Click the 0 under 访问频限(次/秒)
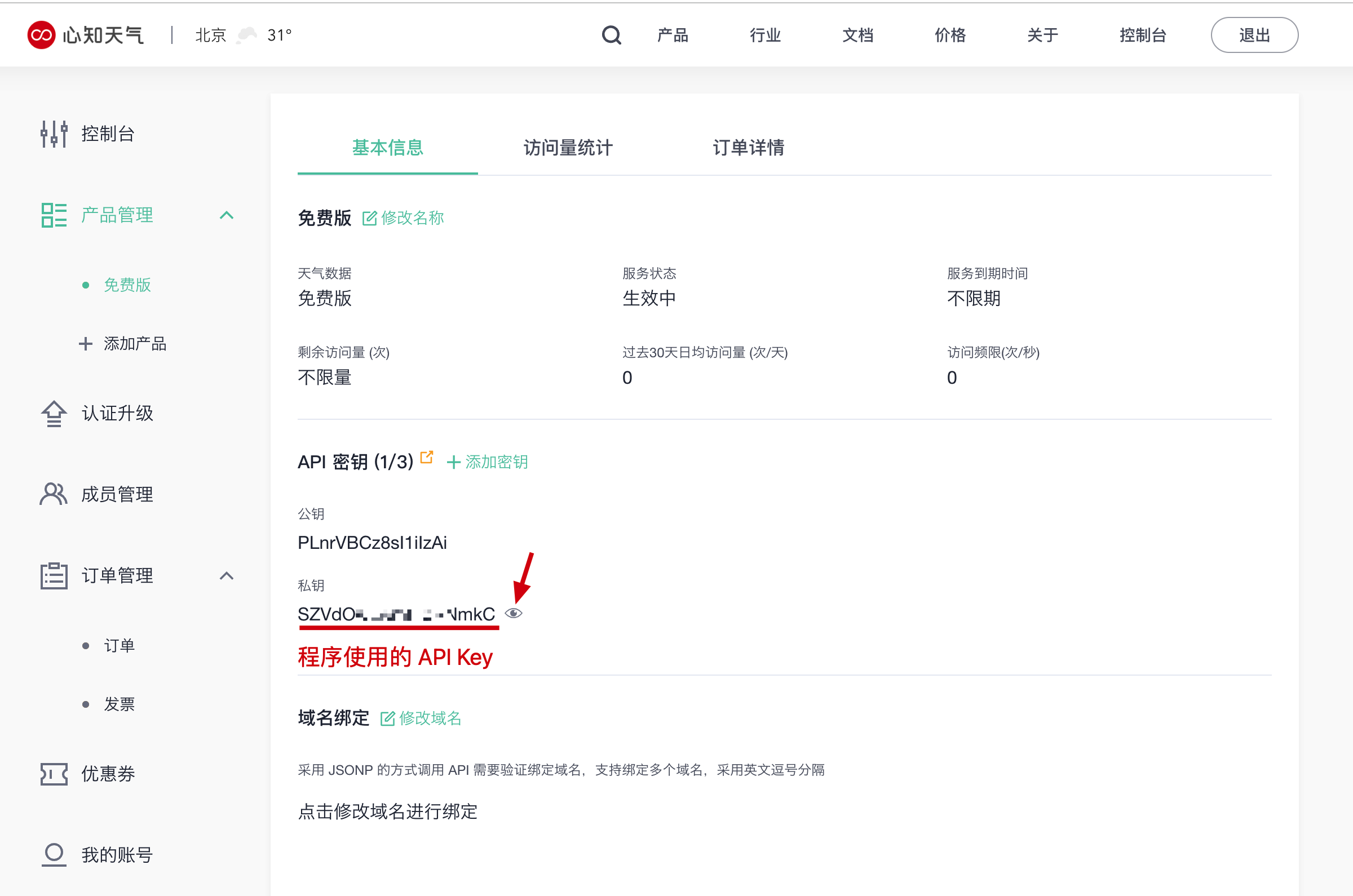 click(x=952, y=378)
